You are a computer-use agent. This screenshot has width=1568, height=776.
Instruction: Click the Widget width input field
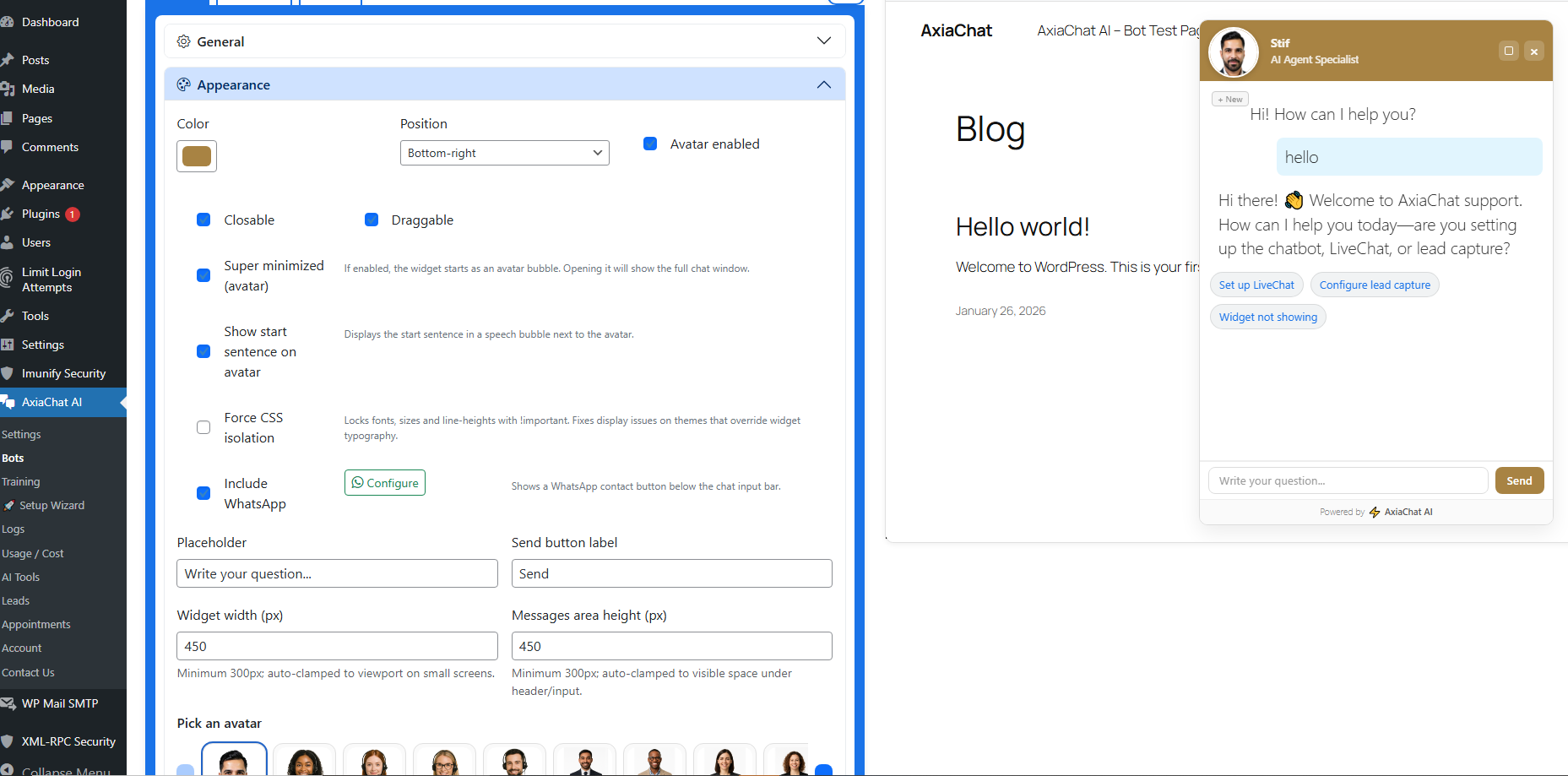(337, 646)
